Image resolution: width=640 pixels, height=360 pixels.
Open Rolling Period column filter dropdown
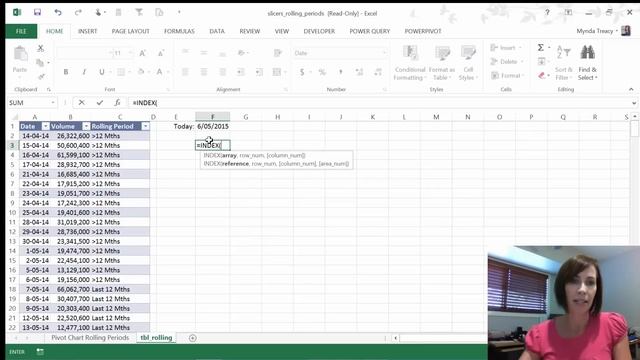point(145,126)
